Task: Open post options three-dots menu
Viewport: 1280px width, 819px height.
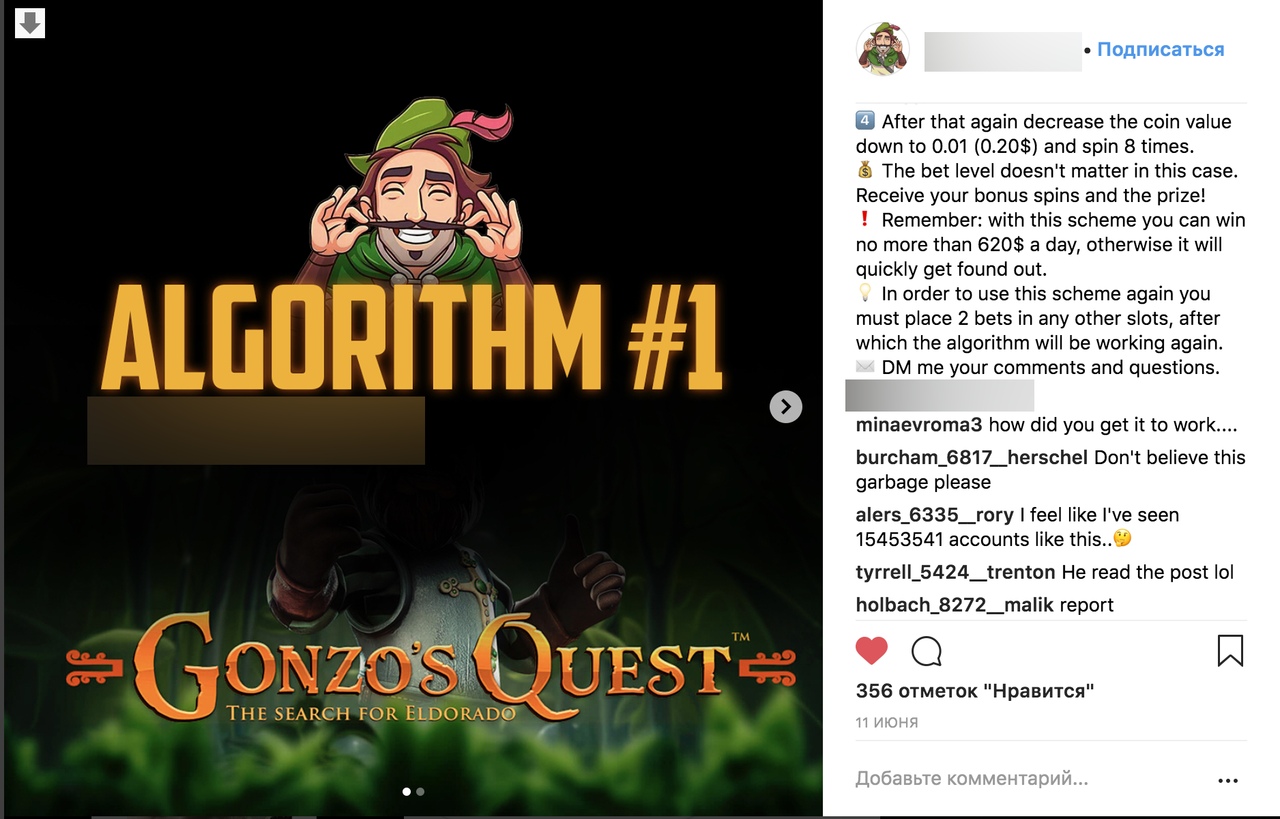Action: coord(1228,780)
